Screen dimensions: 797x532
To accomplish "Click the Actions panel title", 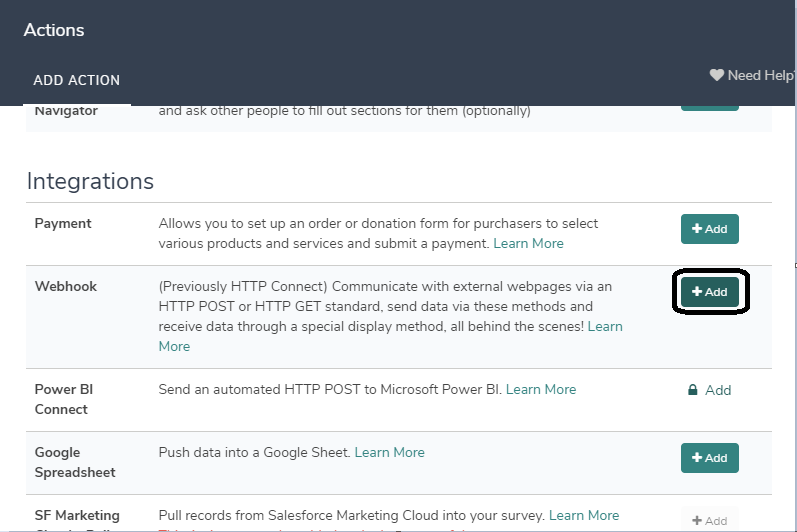I will [x=54, y=30].
